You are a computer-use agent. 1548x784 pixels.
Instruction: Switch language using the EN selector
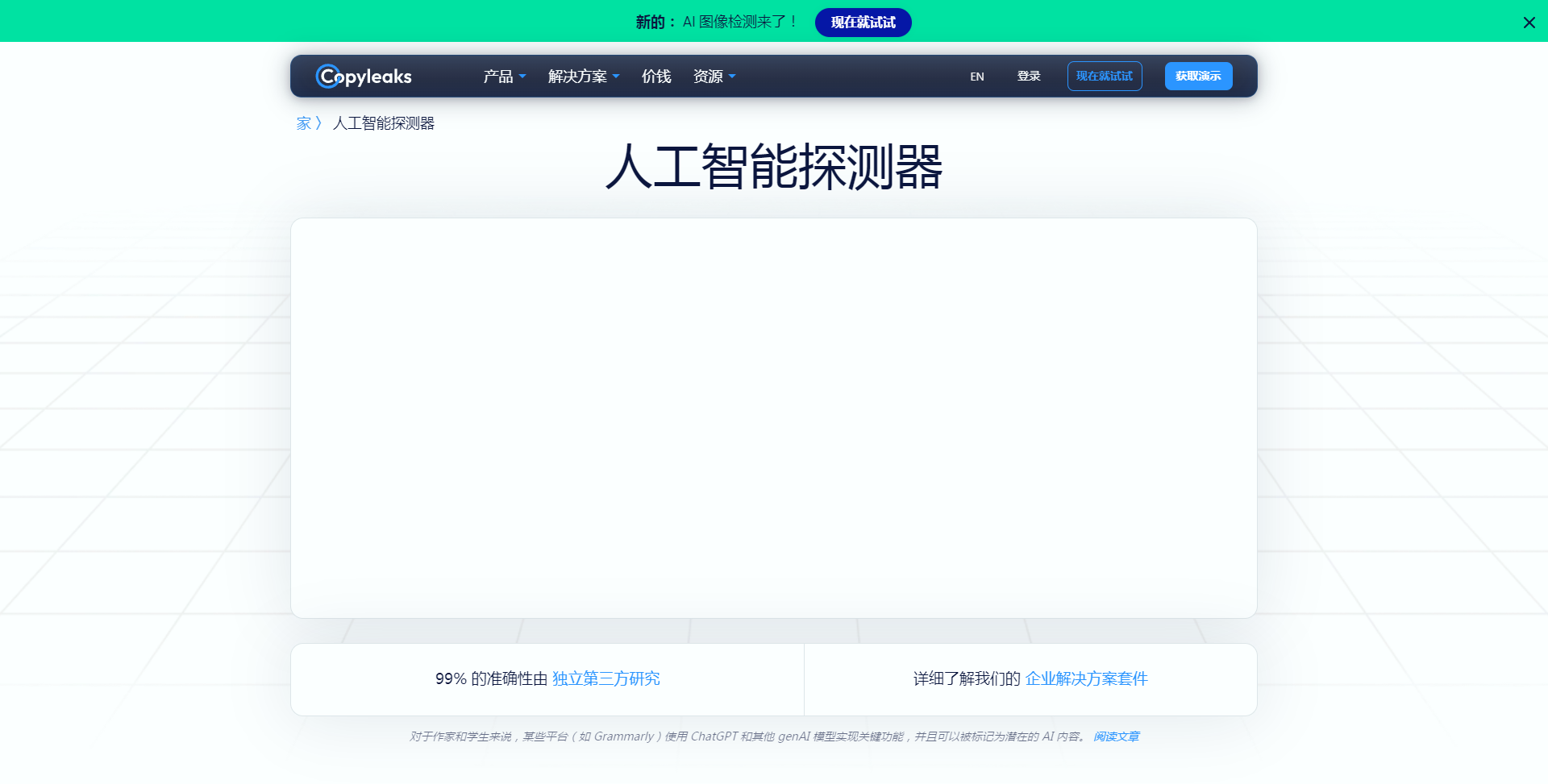click(x=976, y=77)
